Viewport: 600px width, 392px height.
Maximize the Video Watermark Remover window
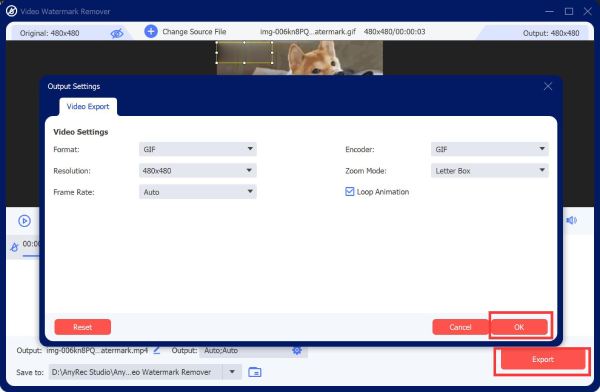point(569,11)
